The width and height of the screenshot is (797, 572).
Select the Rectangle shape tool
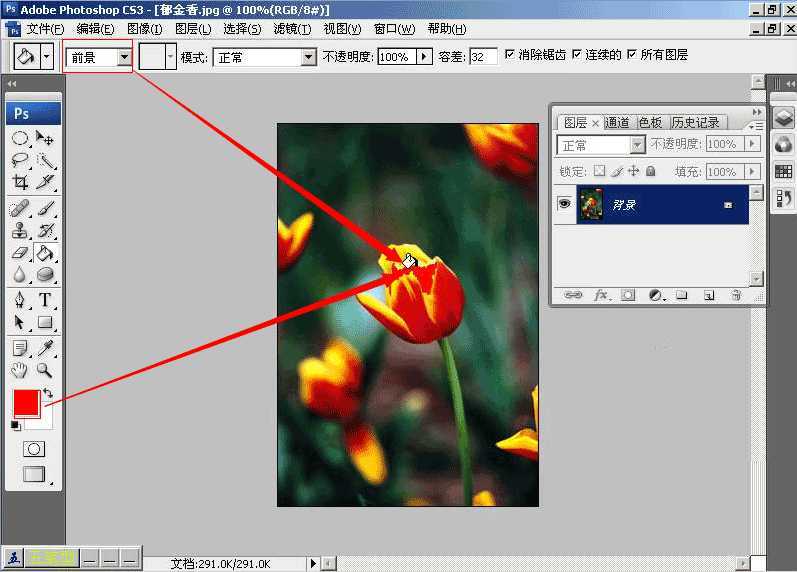point(45,322)
